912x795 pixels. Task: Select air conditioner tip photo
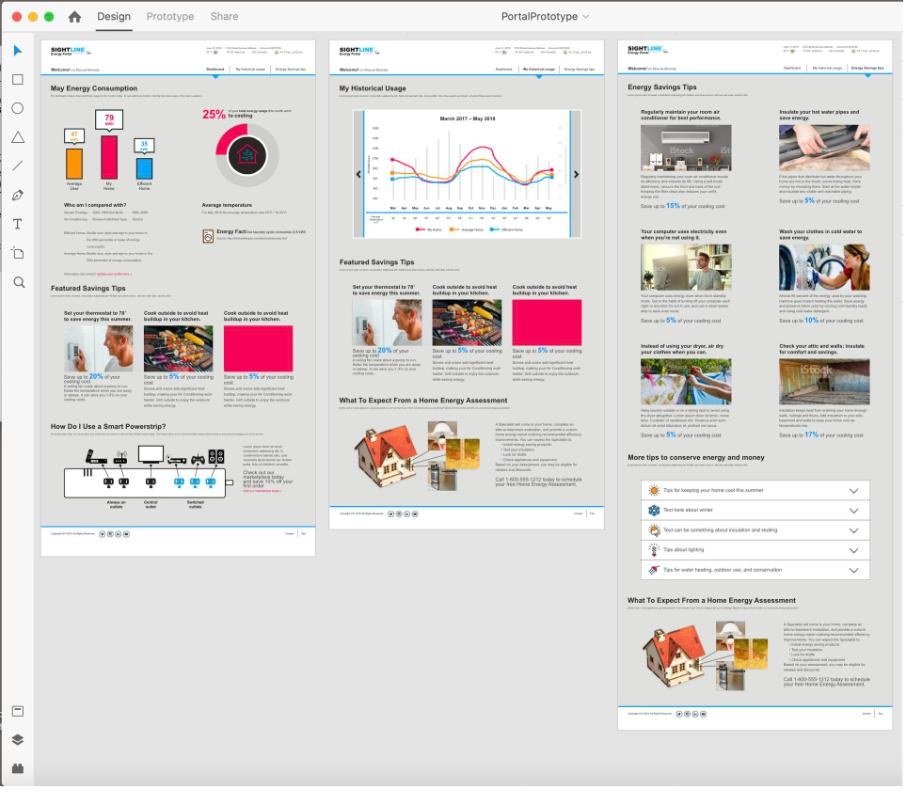coord(692,149)
